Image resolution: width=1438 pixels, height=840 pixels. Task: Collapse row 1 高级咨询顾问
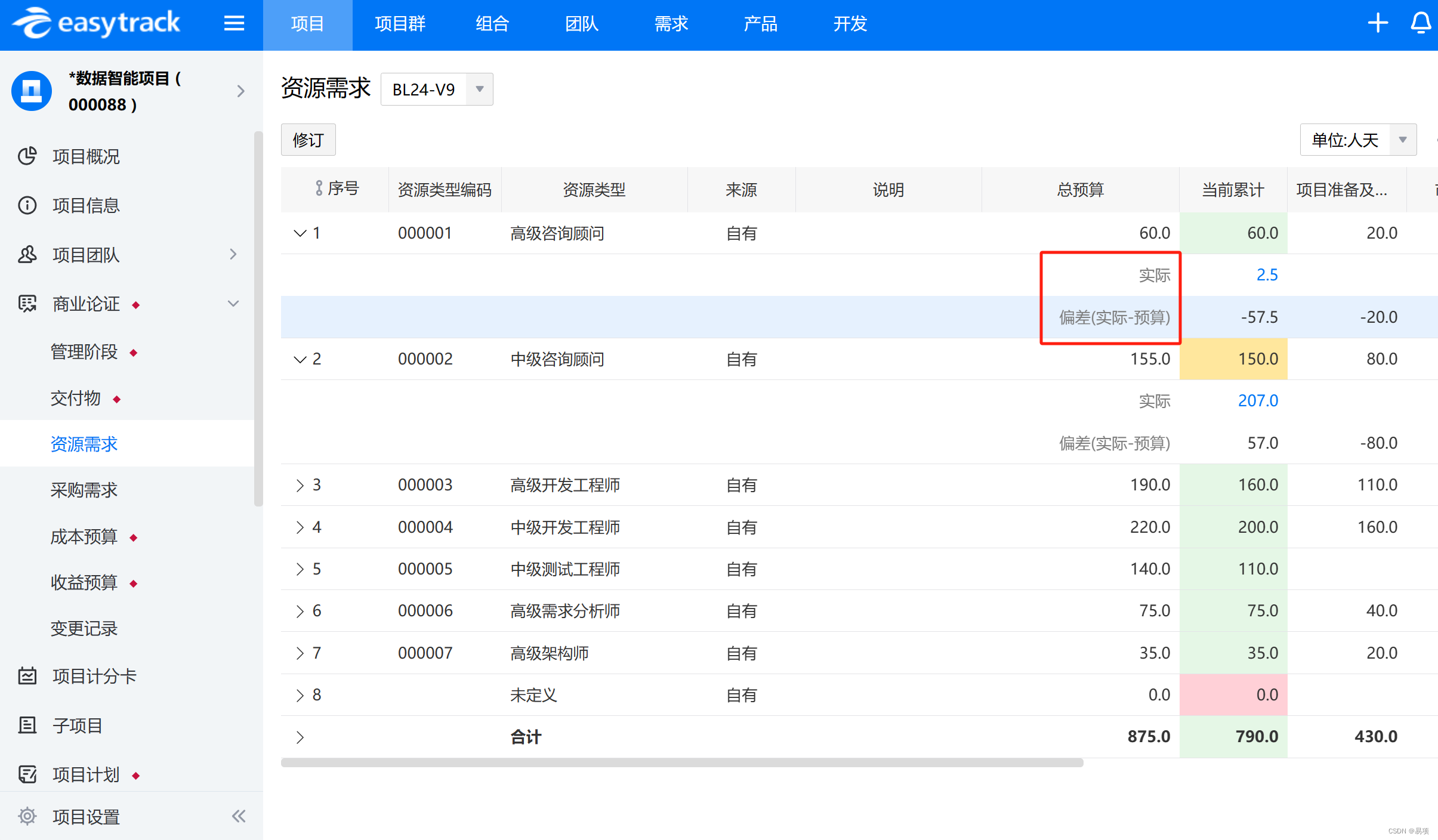[300, 233]
